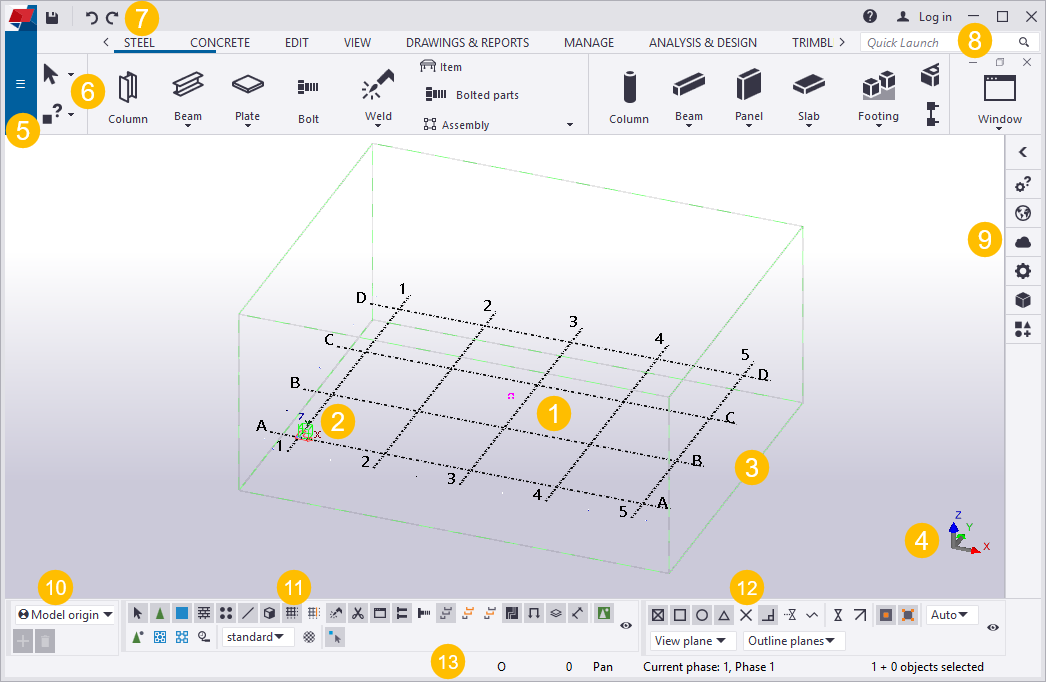Undo the last action
This screenshot has height=682, width=1046.
91,18
